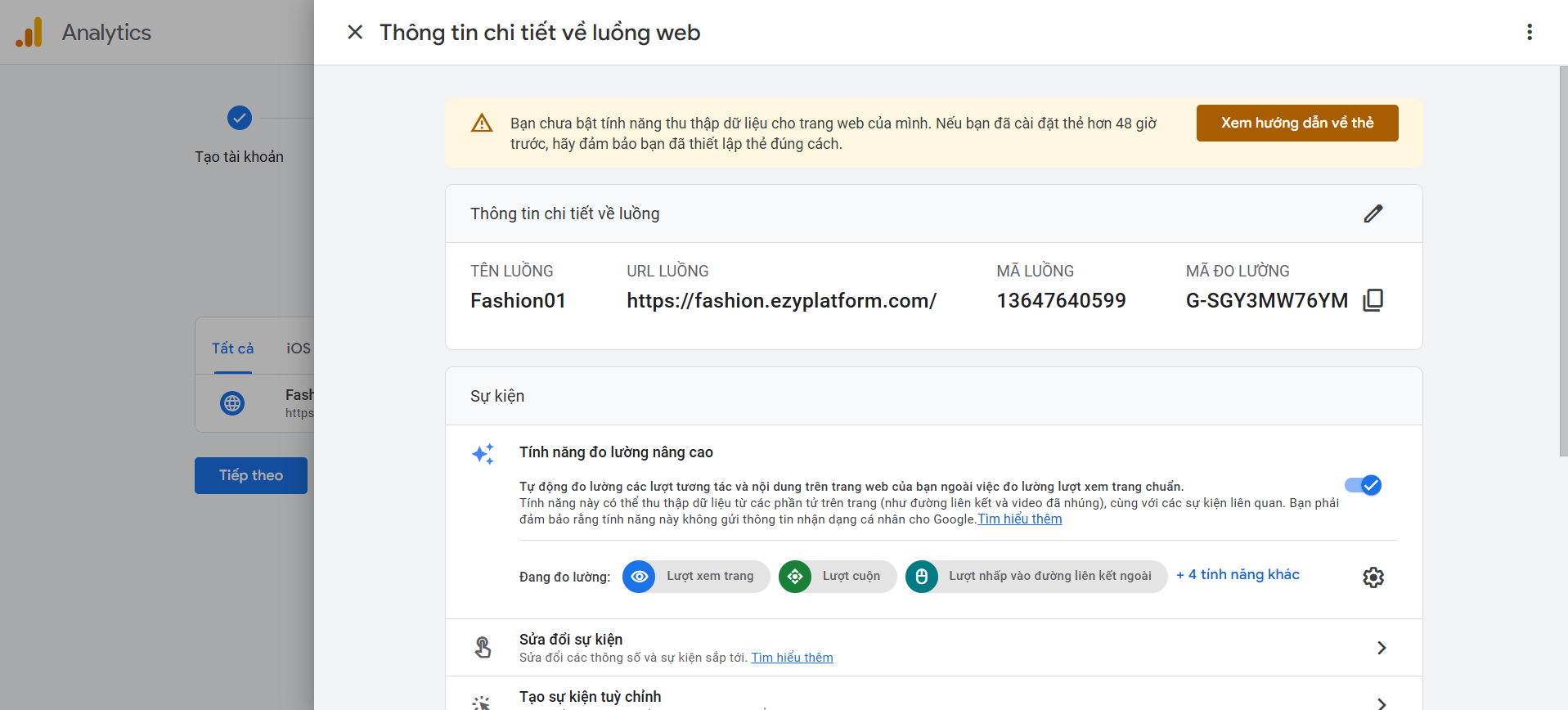
Task: Click the pencil edit stream details icon
Action: click(1373, 213)
